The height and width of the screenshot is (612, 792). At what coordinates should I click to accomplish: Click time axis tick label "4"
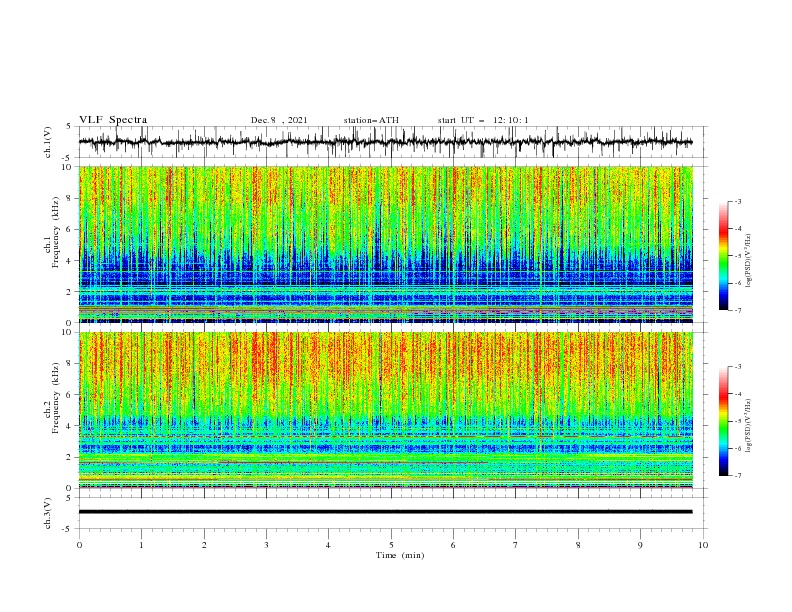[x=328, y=545]
